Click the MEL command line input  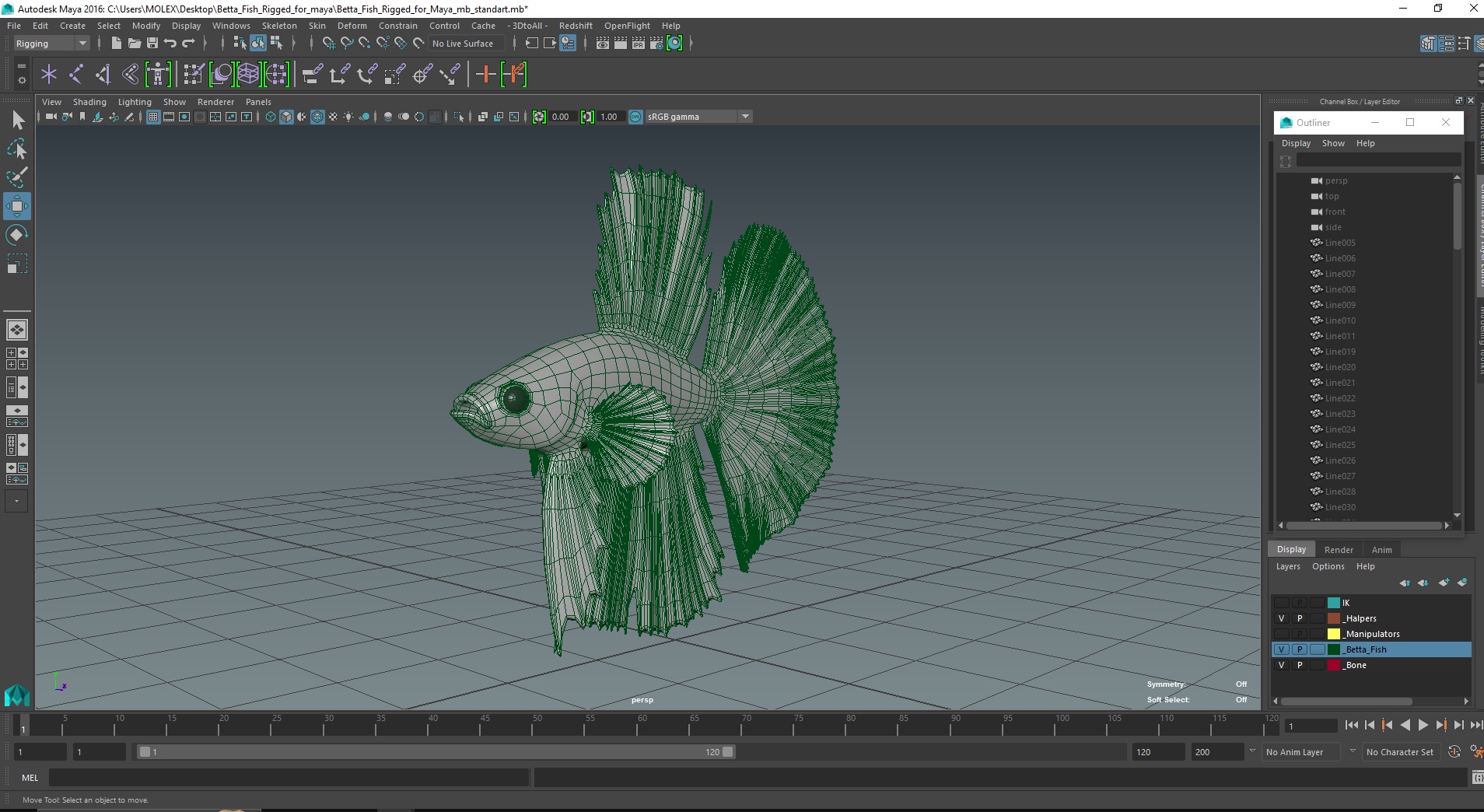pos(289,777)
